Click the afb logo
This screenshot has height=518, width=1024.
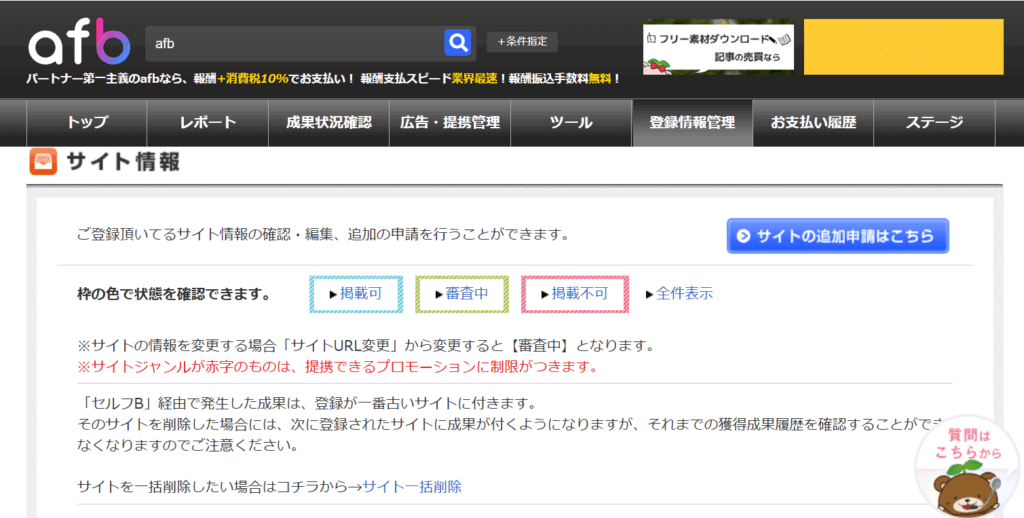click(x=79, y=43)
